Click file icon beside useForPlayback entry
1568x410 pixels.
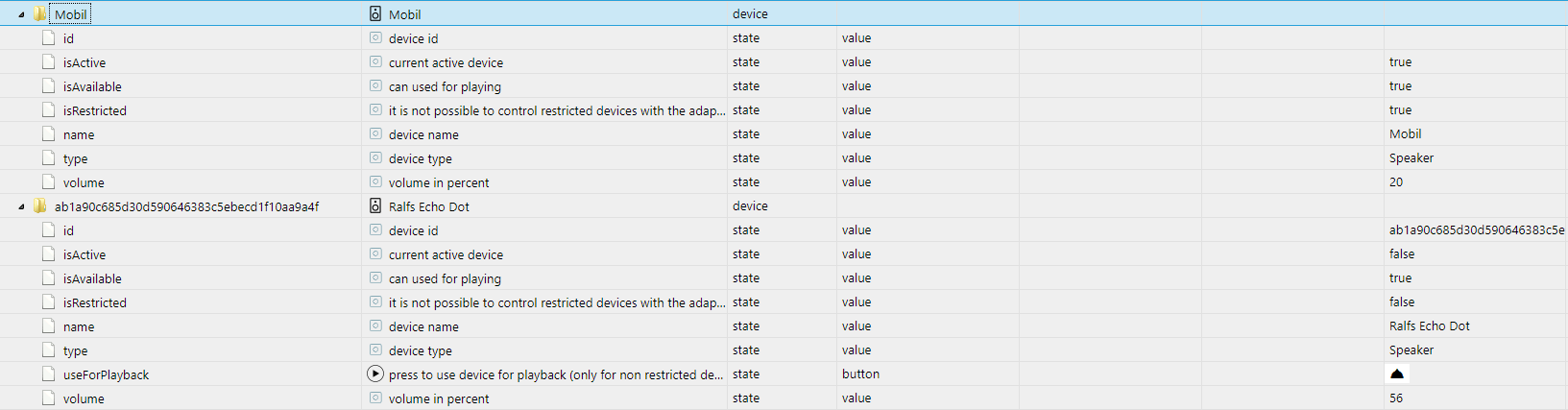(x=48, y=374)
